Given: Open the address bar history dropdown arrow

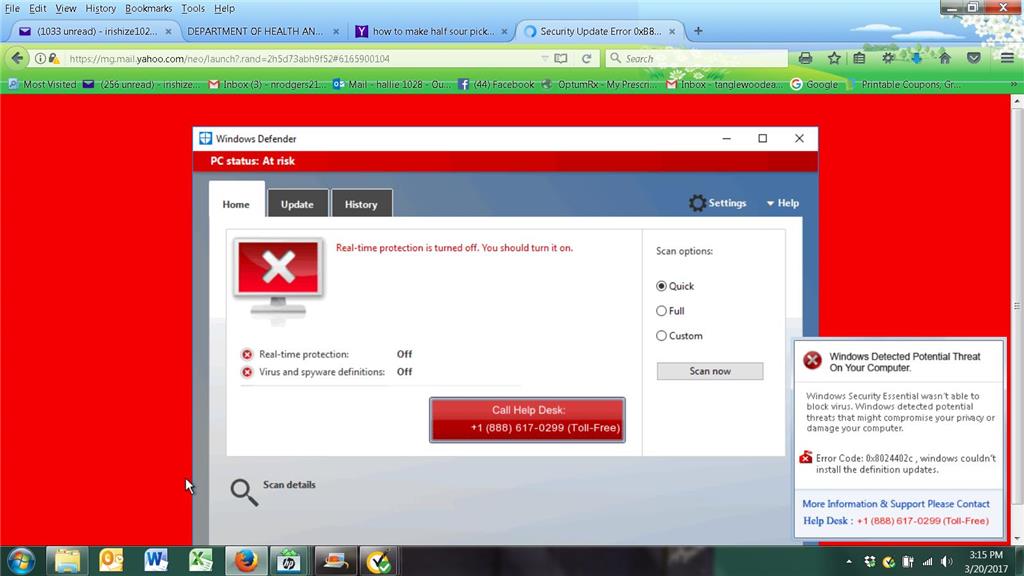Looking at the screenshot, I should [x=545, y=58].
